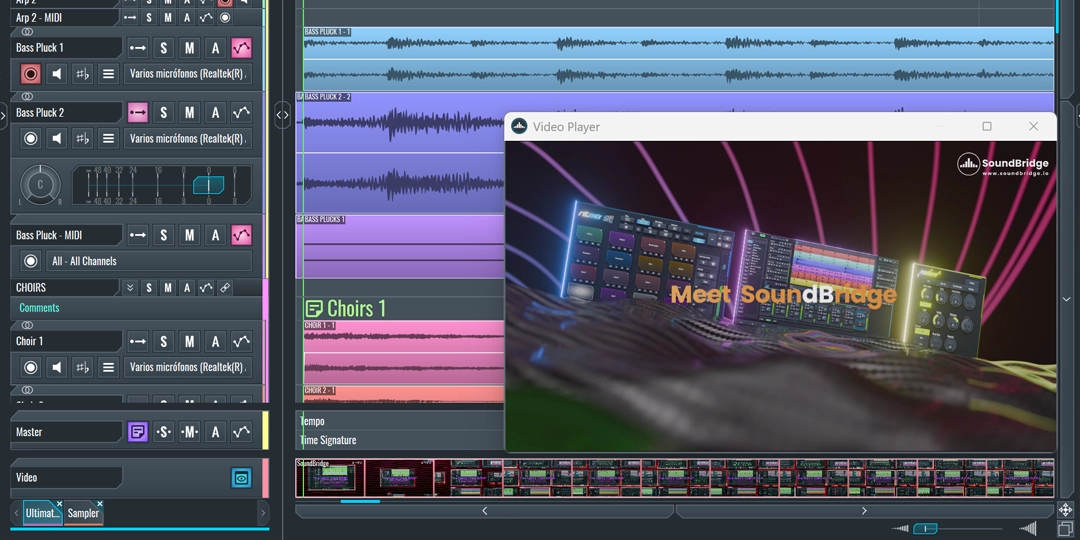
Task: Open the input device dropdown of Choir 1
Action: 187,367
